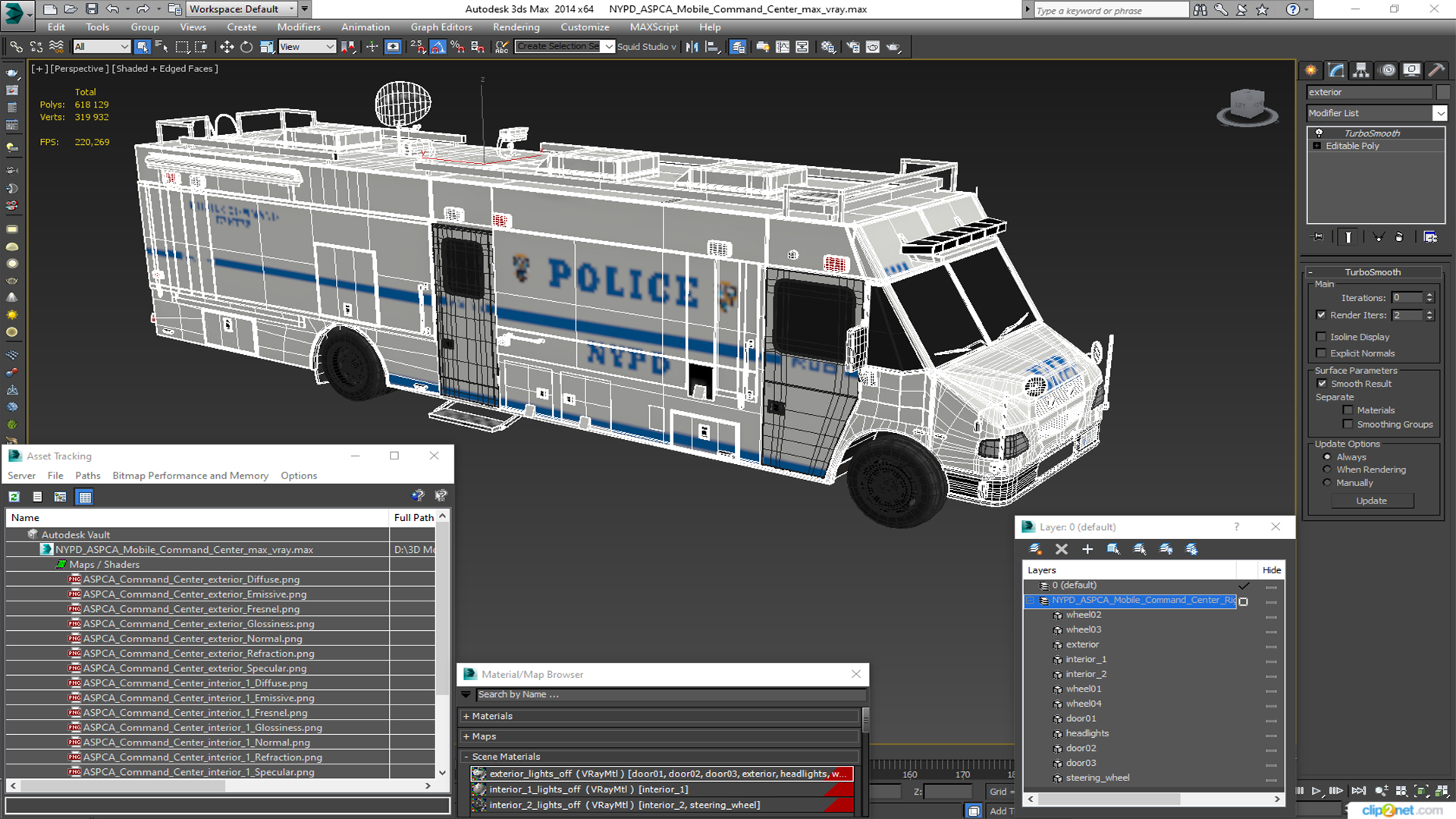
Task: Open the Display command panel tab
Action: tap(1411, 71)
